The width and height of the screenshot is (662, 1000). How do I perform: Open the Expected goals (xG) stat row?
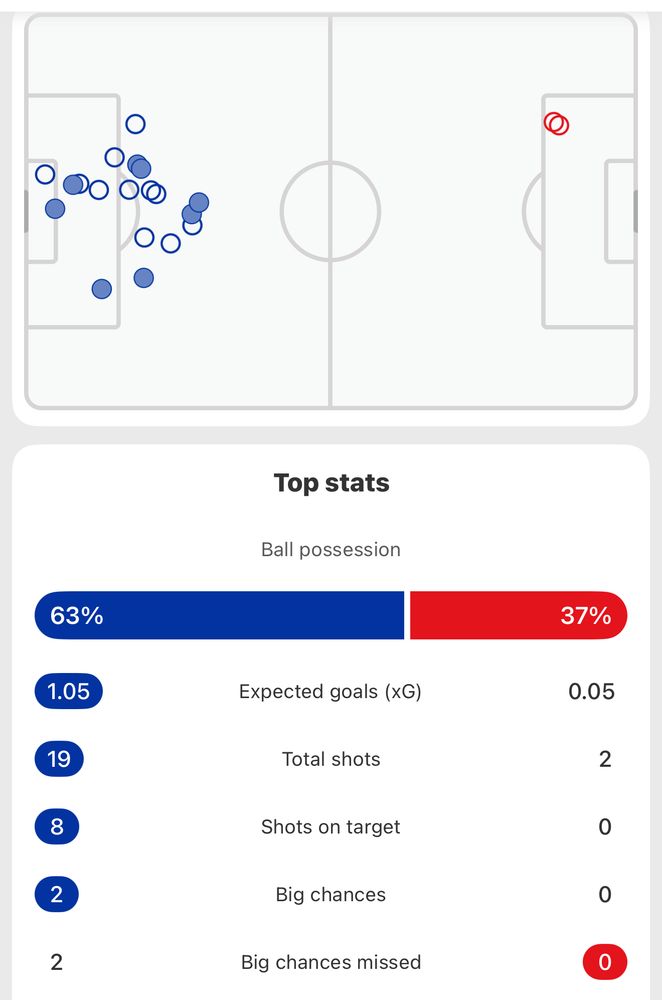pyautogui.click(x=331, y=691)
